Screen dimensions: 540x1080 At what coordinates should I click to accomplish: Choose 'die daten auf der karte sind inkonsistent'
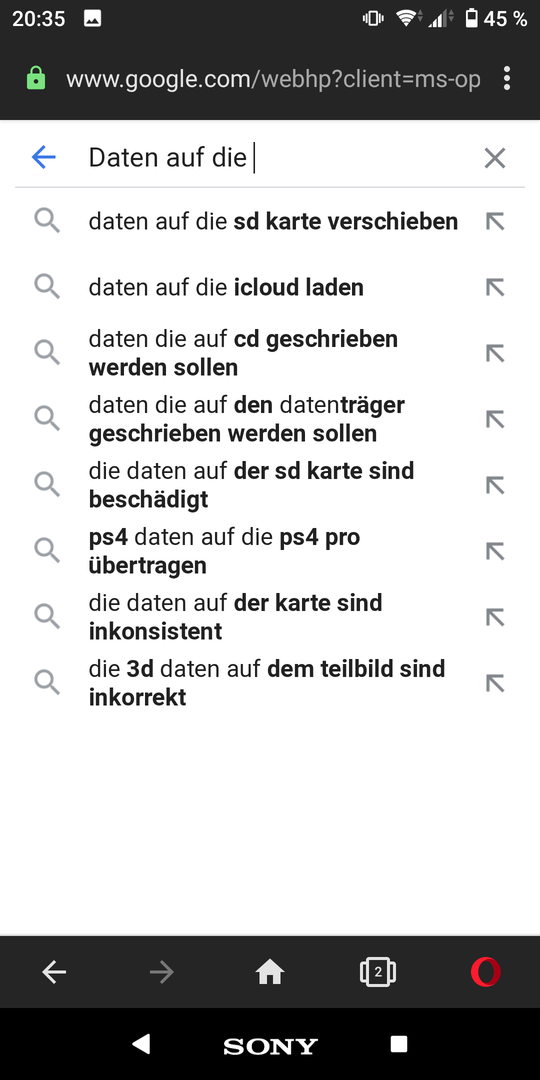[270, 617]
